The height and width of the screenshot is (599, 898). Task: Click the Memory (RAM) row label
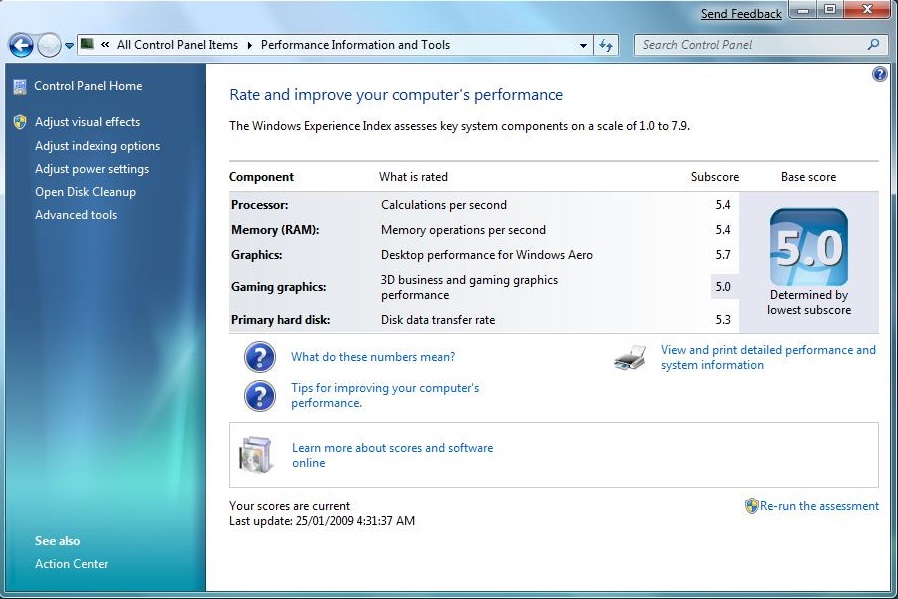pyautogui.click(x=275, y=230)
